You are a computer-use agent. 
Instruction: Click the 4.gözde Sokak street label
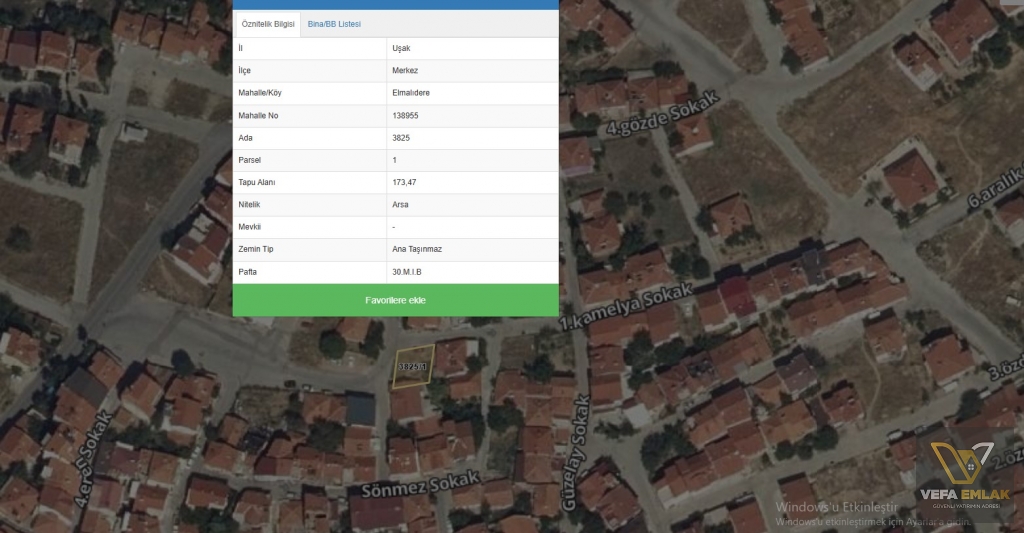click(663, 113)
